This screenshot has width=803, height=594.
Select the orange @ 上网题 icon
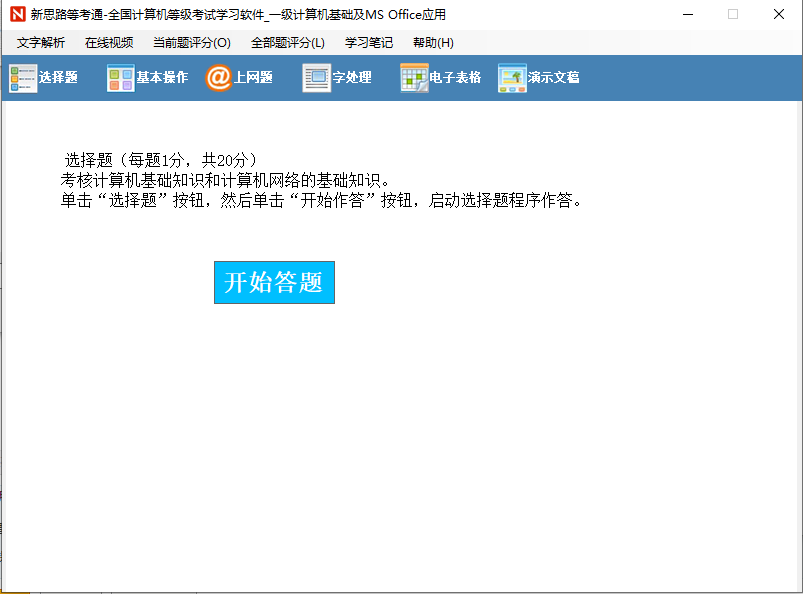pos(218,78)
